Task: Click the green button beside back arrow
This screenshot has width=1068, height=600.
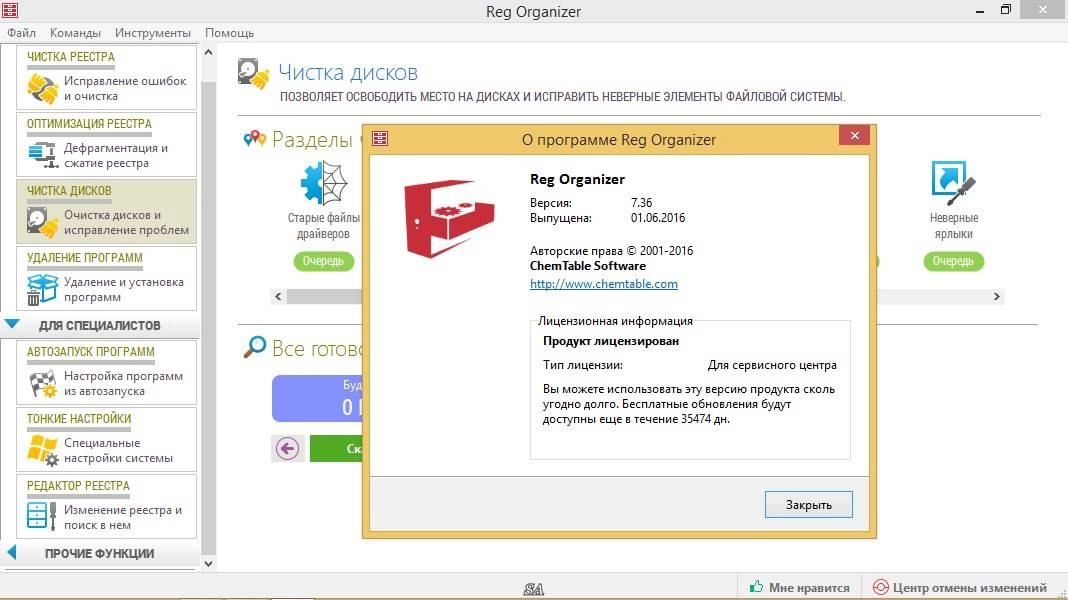Action: tap(336, 448)
